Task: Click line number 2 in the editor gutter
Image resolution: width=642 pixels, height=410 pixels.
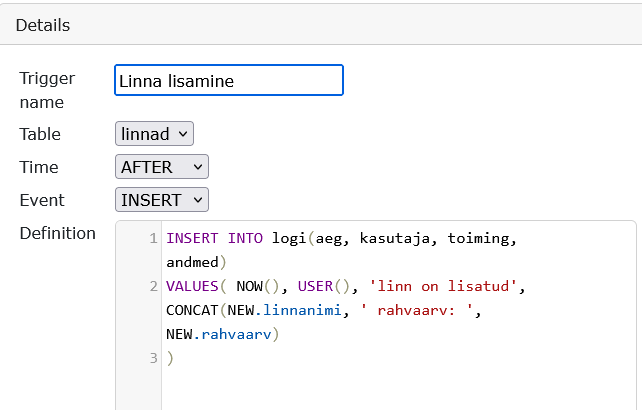Action: 152,287
